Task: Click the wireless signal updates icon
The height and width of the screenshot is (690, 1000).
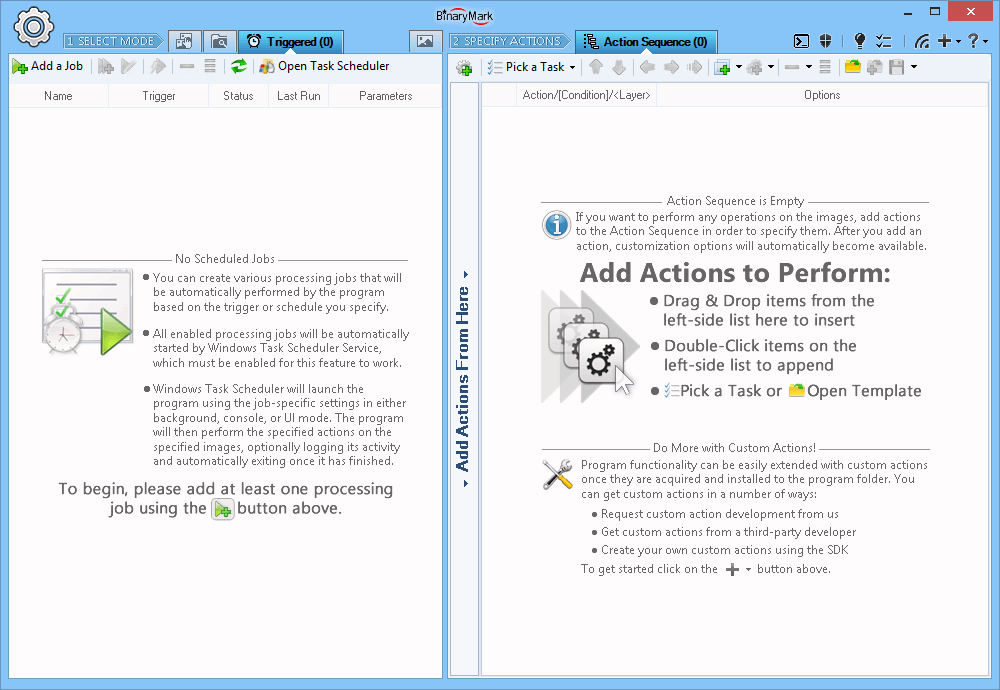Action: click(x=922, y=41)
